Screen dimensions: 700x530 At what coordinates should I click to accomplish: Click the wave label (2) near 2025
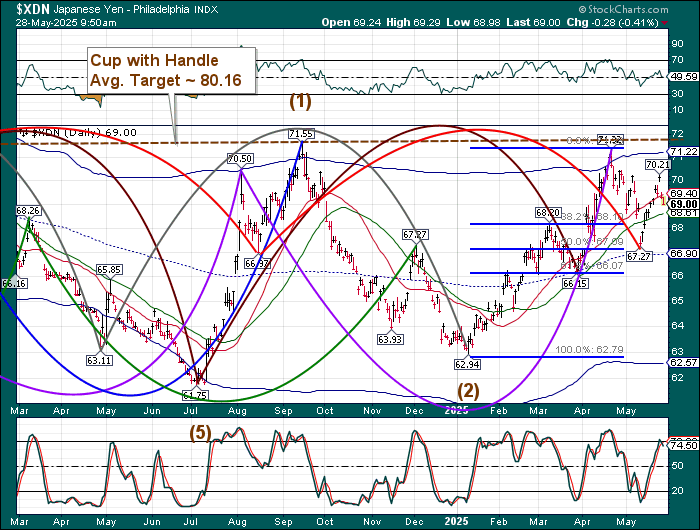coord(469,388)
